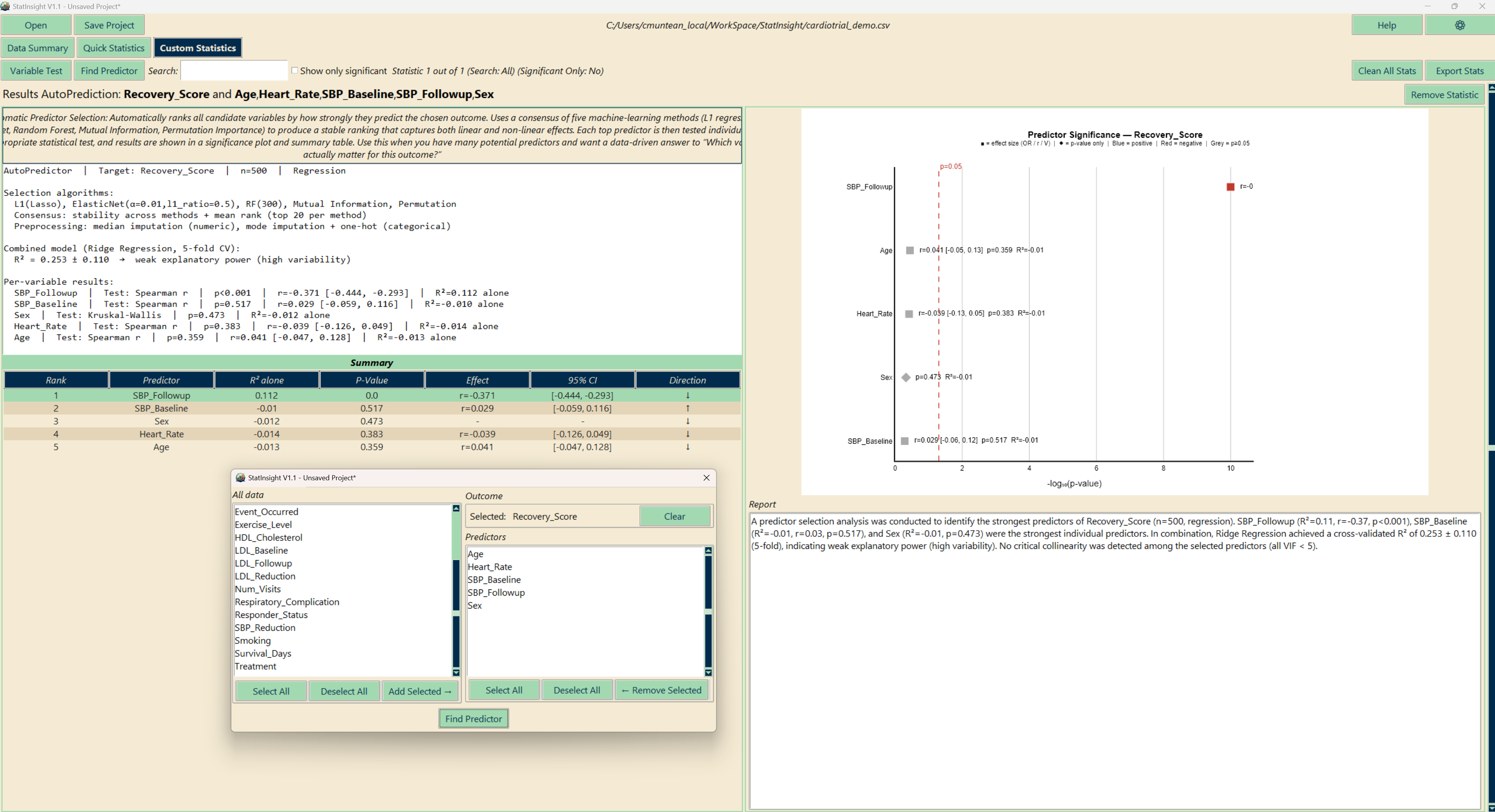
Task: Click Select All under Predictors list
Action: click(x=504, y=690)
